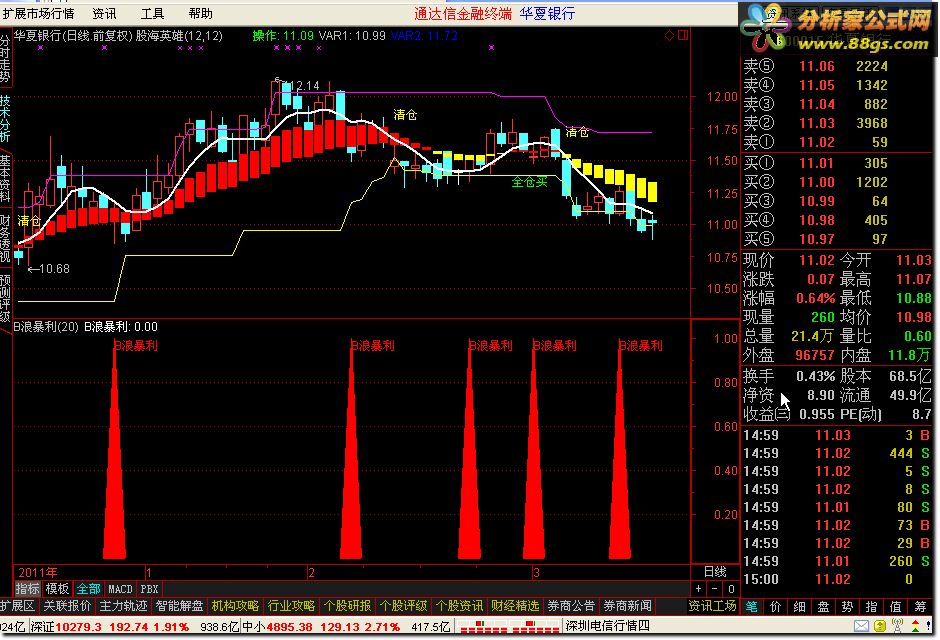
Task: Click the 中小 index value 4895.38
Action: [x=290, y=627]
